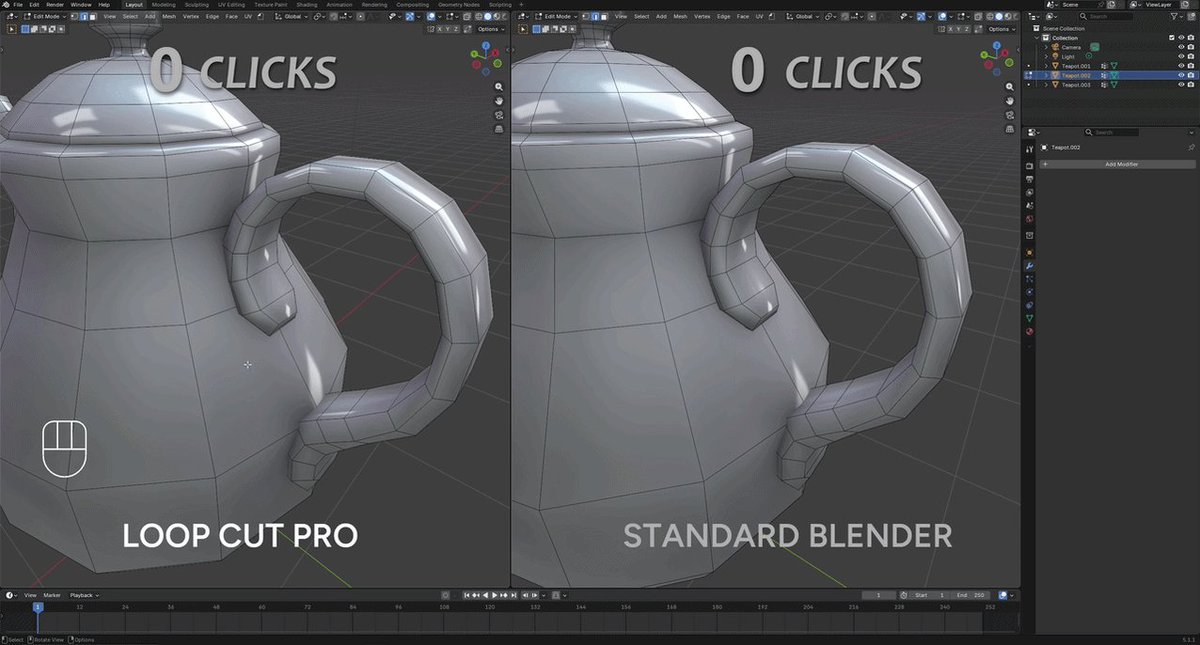The width and height of the screenshot is (1200, 645).
Task: Click the zoom magnifier icon in left viewport
Action: (499, 87)
